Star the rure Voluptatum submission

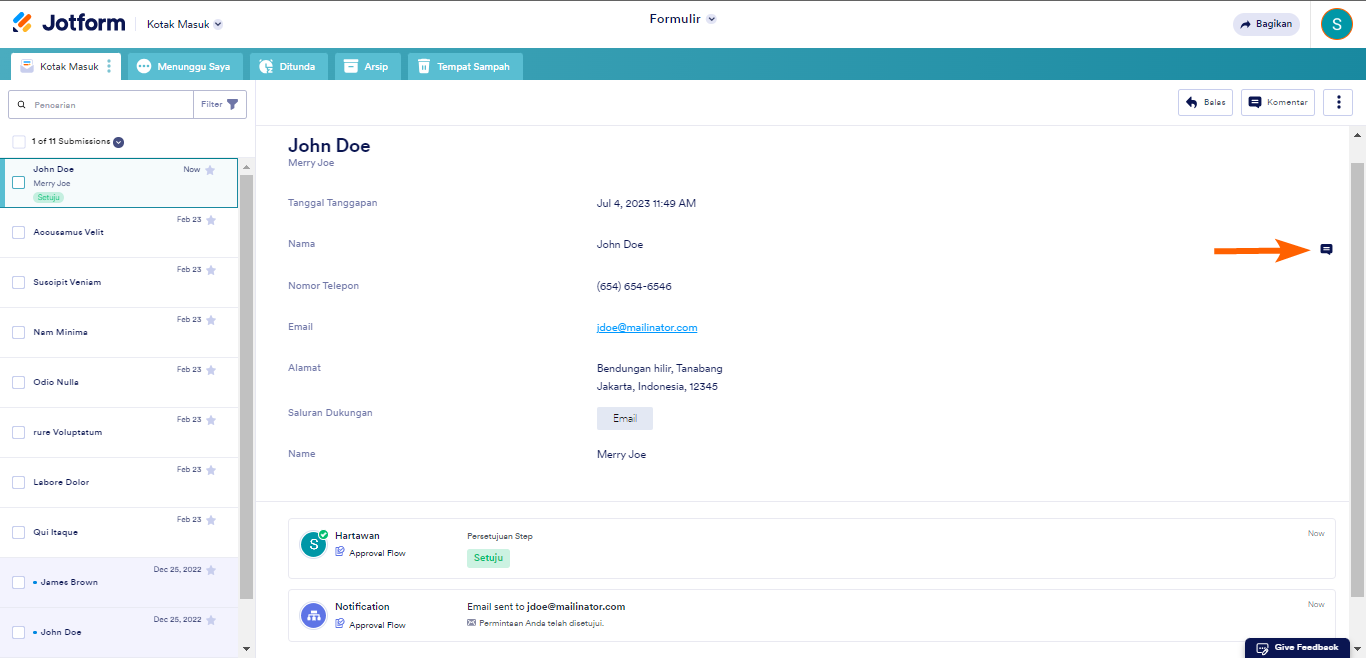[210, 420]
